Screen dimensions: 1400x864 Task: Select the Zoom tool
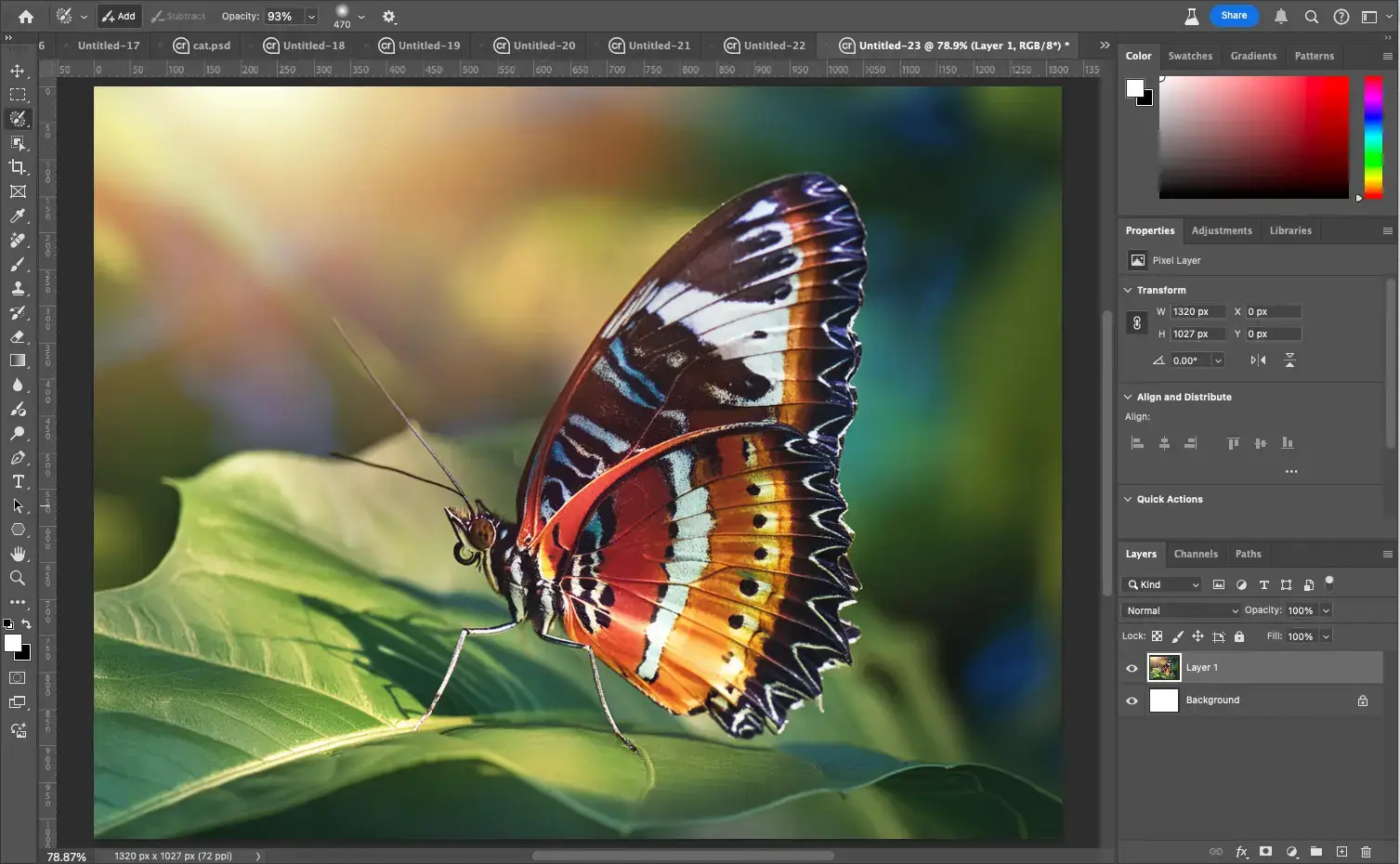point(18,578)
